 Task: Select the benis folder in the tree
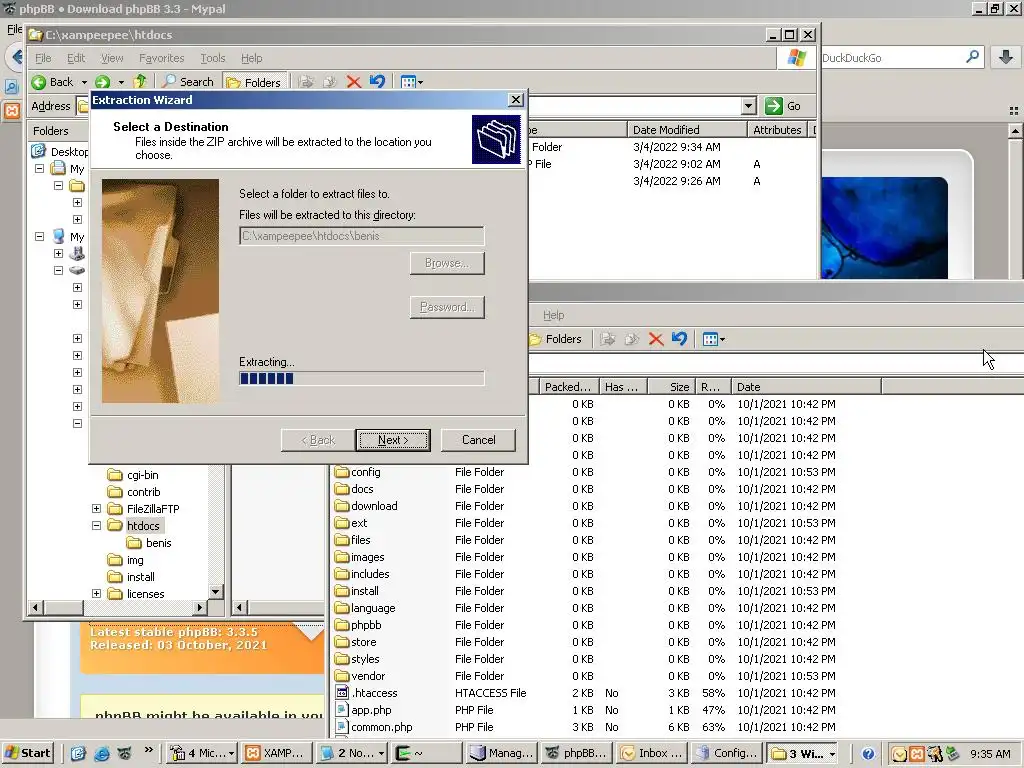[x=158, y=543]
